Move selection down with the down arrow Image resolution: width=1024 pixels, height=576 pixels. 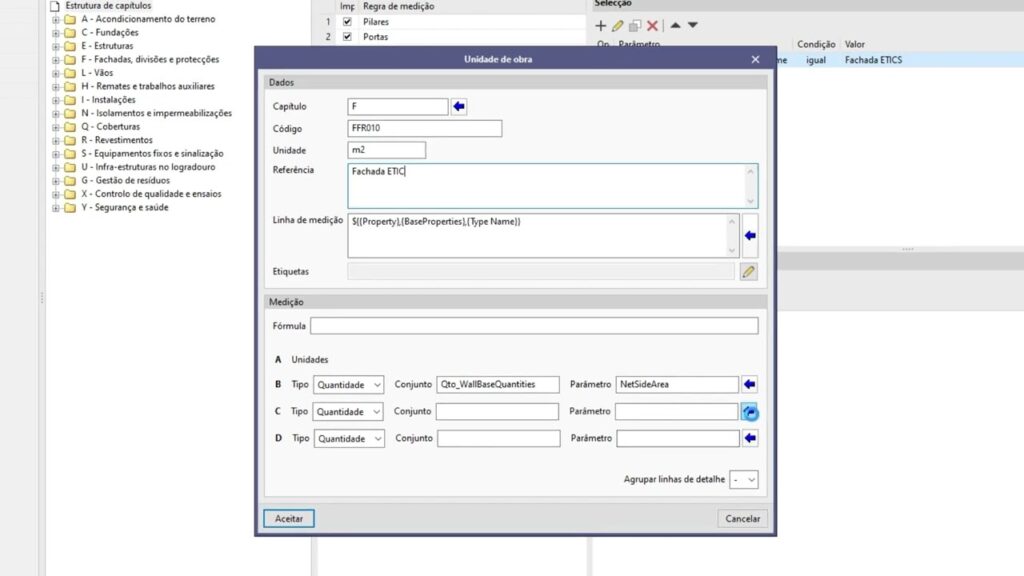[x=693, y=25]
